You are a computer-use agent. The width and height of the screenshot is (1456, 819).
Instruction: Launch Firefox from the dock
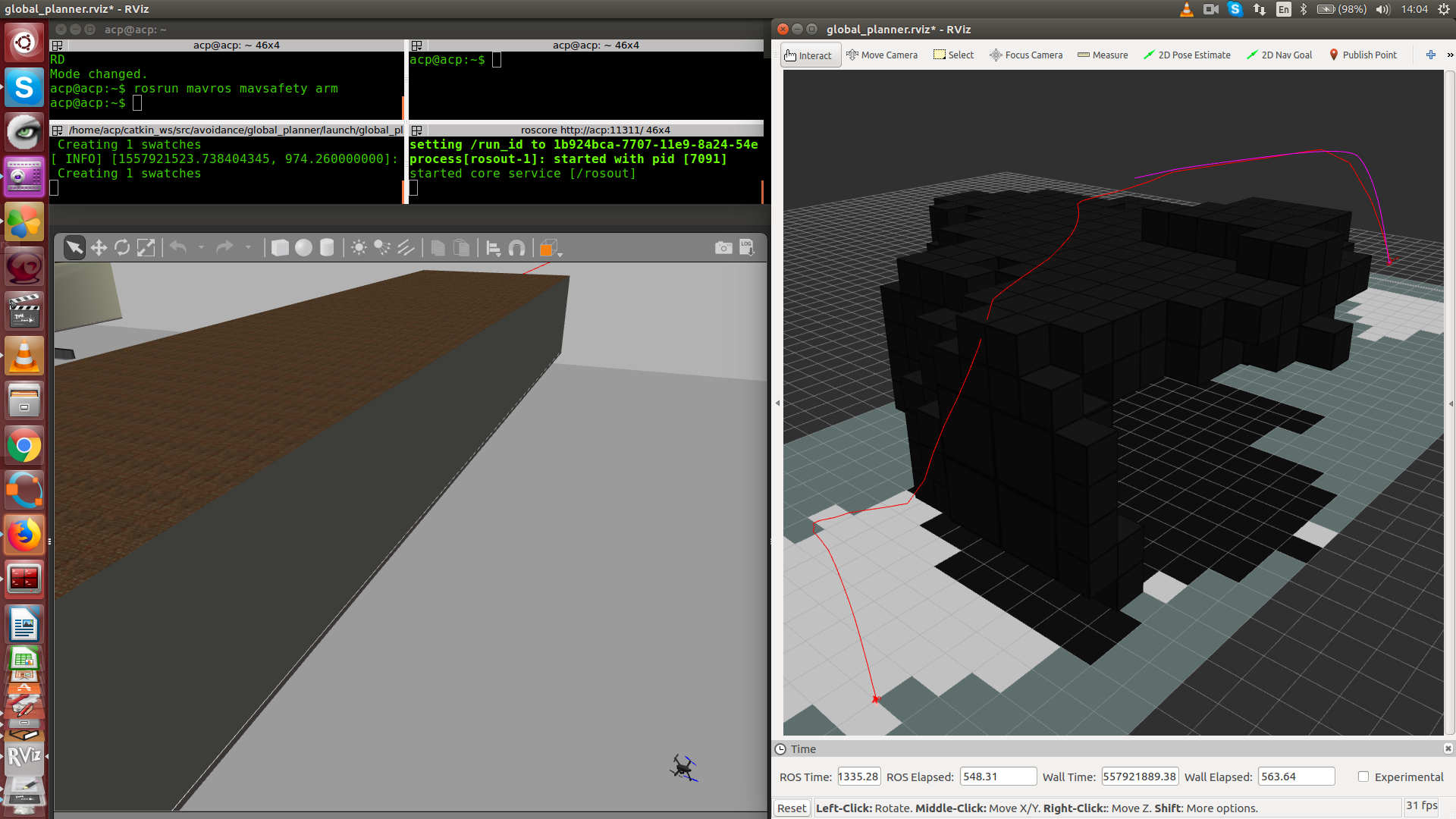(x=24, y=534)
